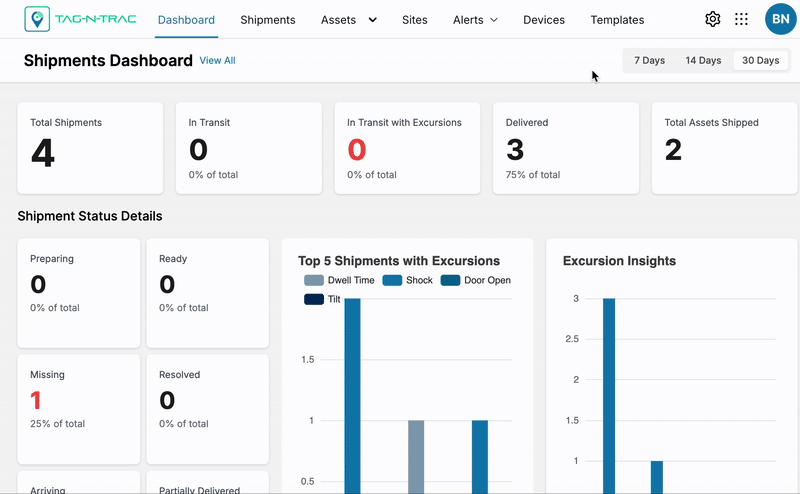
Task: Open the BN user avatar menu
Action: click(x=781, y=19)
